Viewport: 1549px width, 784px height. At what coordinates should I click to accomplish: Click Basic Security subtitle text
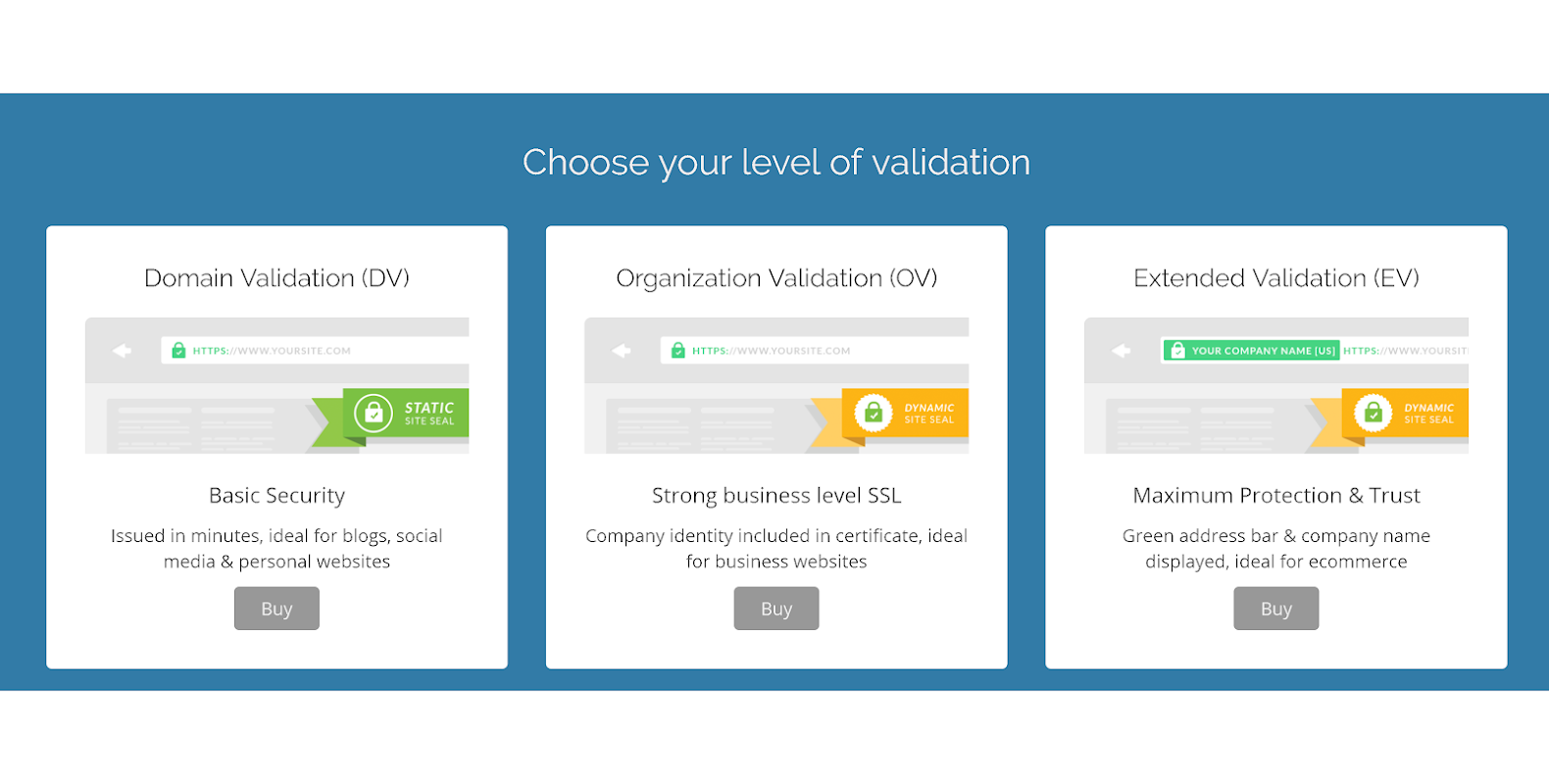[276, 496]
